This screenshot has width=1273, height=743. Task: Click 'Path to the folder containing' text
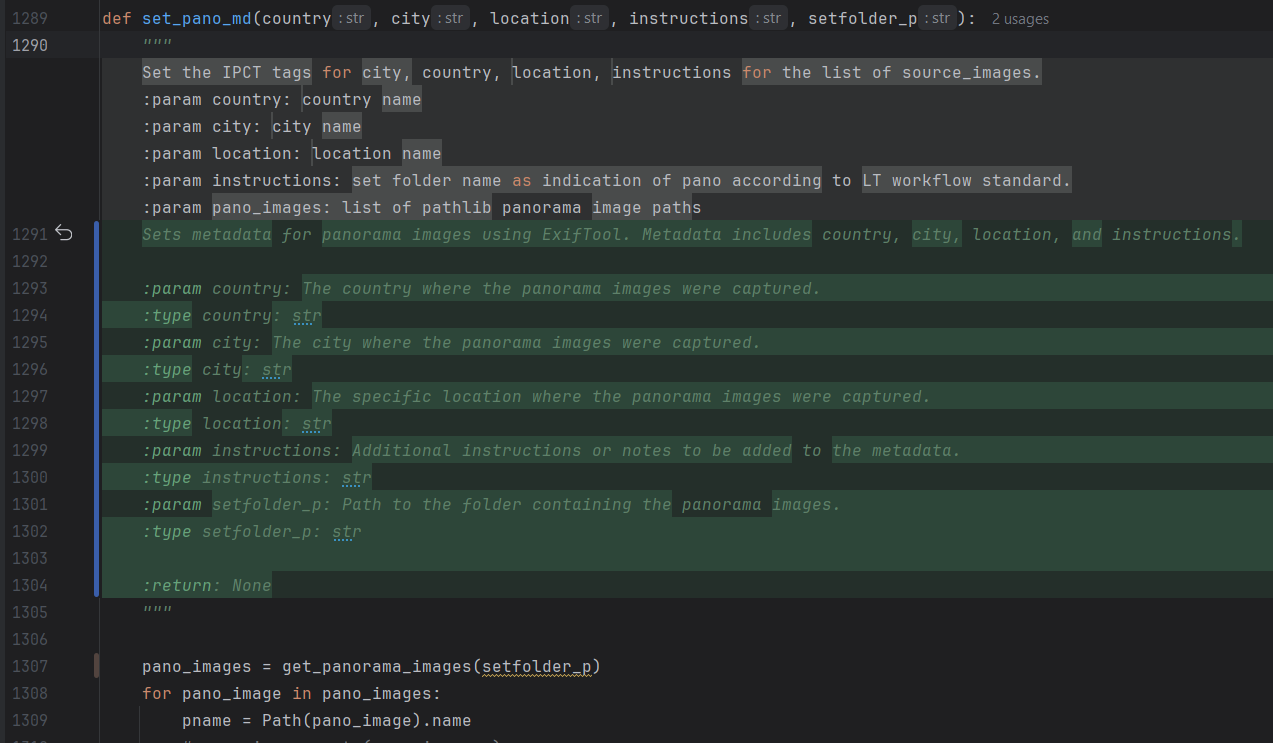coord(492,505)
